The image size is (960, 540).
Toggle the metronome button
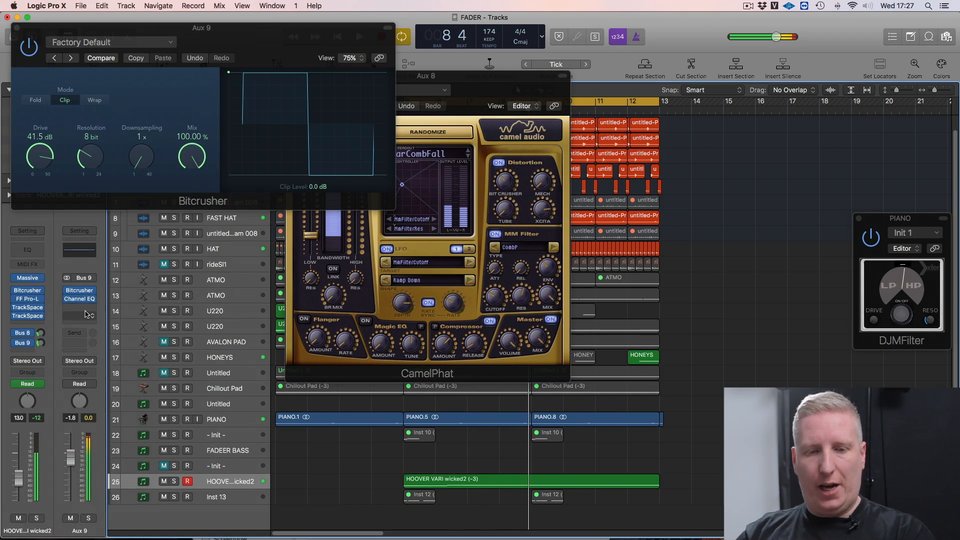click(x=636, y=37)
